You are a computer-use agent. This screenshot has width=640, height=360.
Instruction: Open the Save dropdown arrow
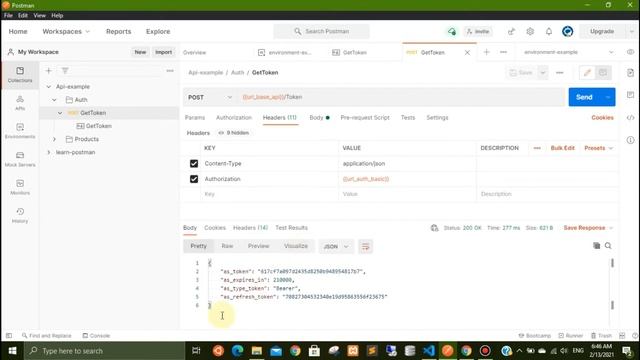click(543, 73)
